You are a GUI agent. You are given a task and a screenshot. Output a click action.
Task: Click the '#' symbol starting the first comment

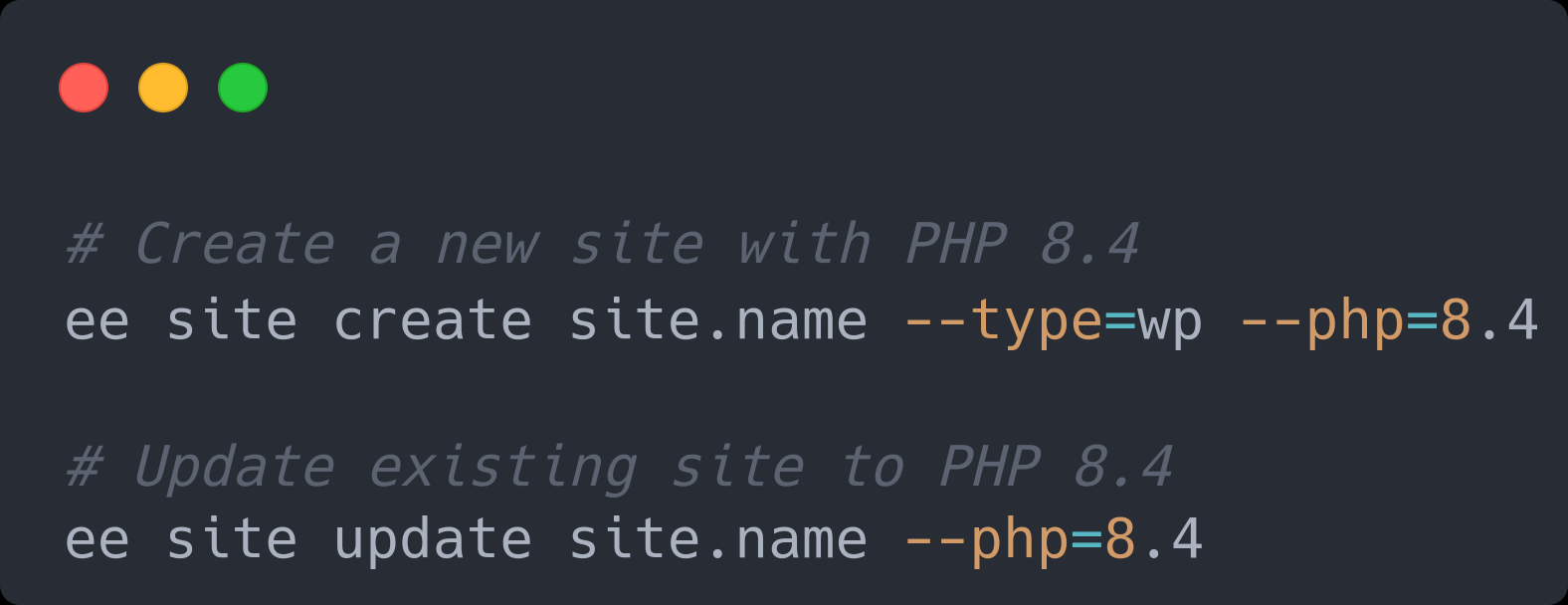click(x=85, y=245)
